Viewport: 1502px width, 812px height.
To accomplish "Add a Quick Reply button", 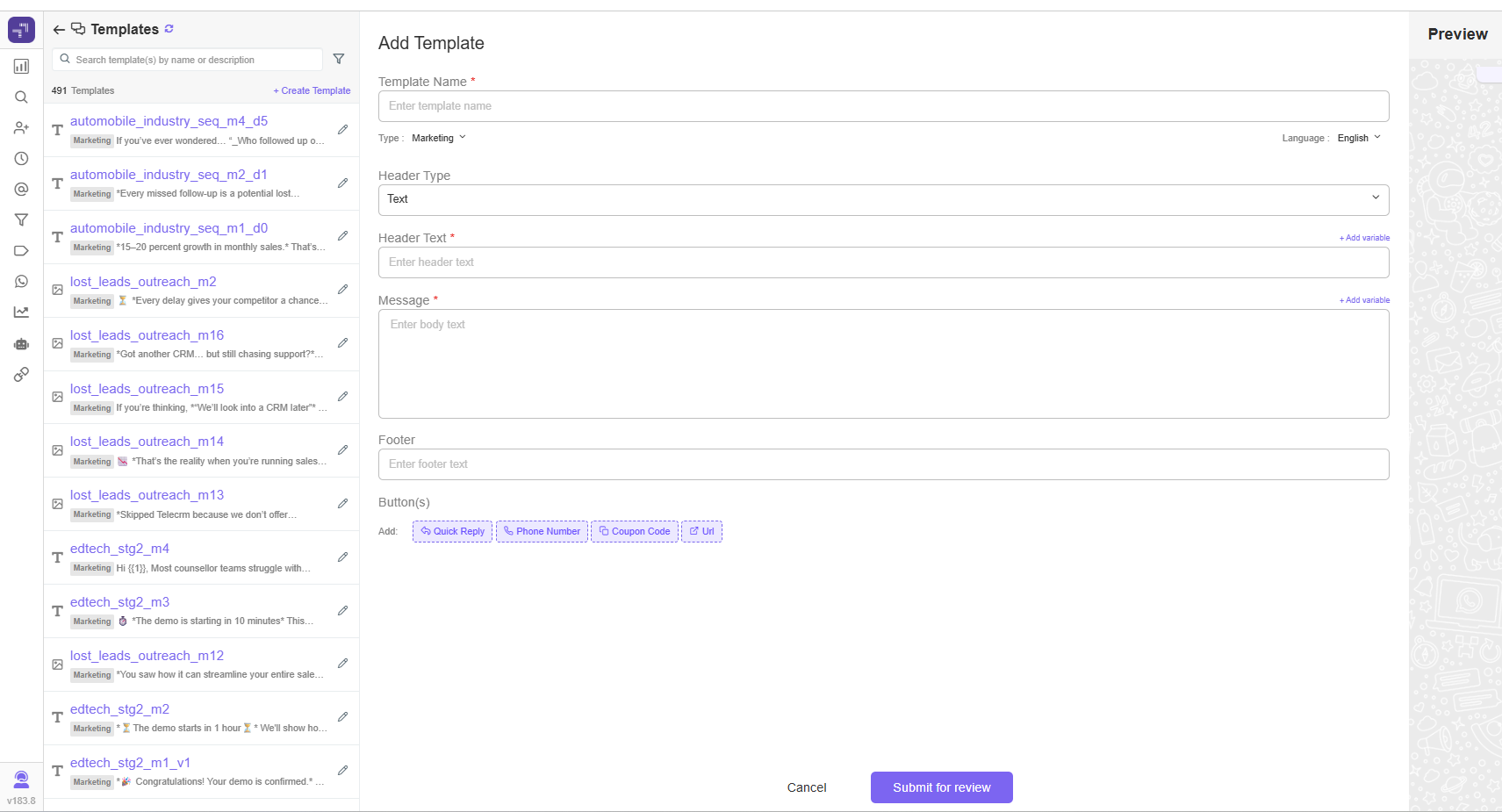I will [452, 531].
